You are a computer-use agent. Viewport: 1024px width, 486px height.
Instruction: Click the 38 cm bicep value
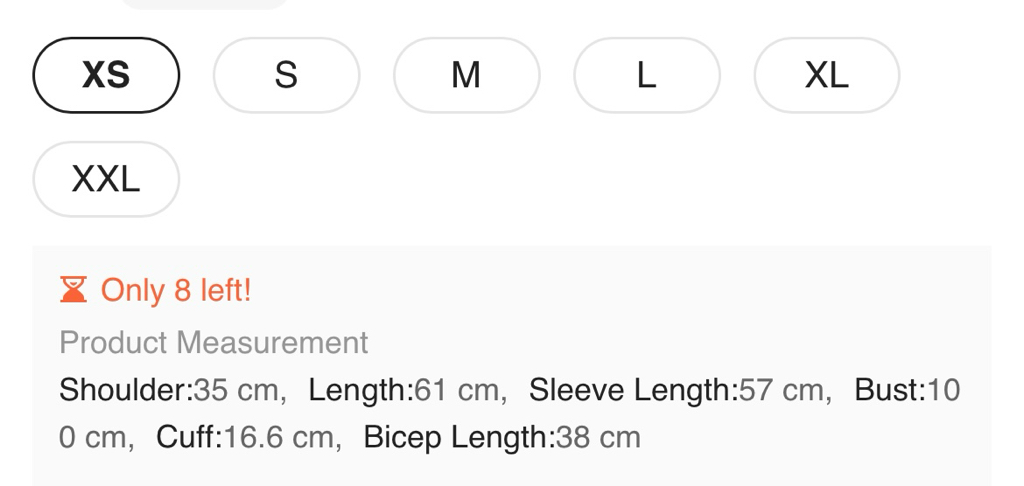[x=597, y=438]
